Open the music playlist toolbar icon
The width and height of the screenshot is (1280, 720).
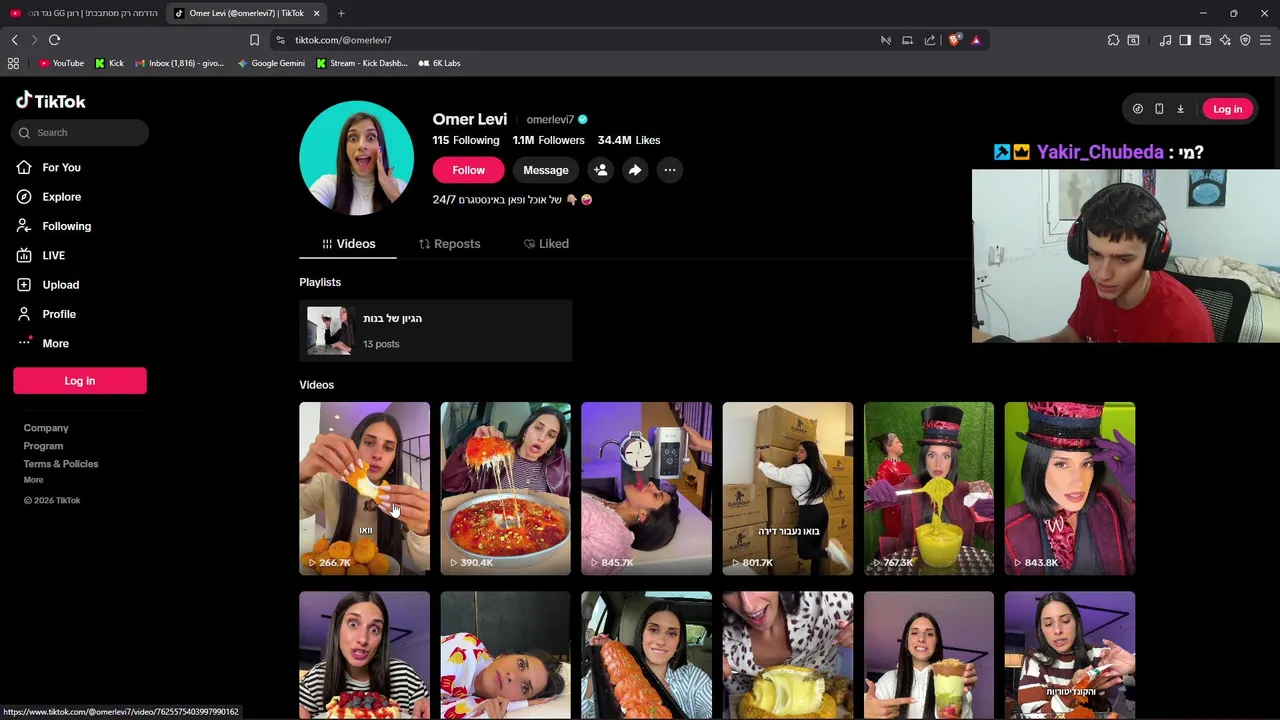[x=1165, y=40]
